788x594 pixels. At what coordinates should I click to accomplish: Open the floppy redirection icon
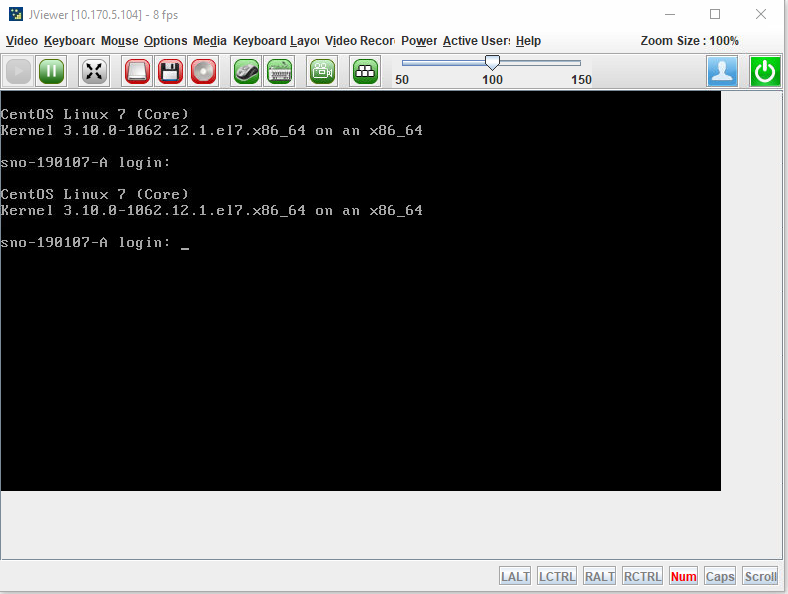[x=170, y=71]
